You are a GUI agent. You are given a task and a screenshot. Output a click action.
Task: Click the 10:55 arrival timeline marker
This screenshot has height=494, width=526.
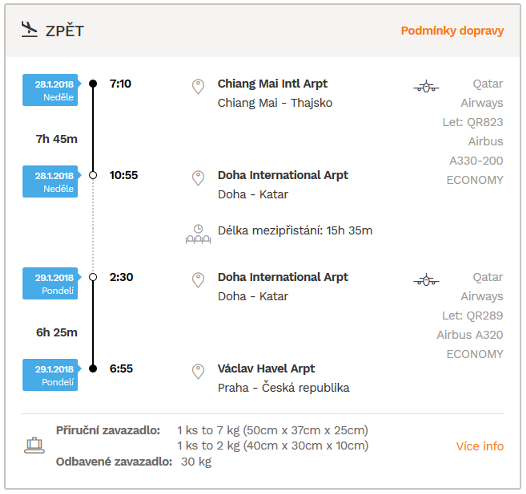93,175
